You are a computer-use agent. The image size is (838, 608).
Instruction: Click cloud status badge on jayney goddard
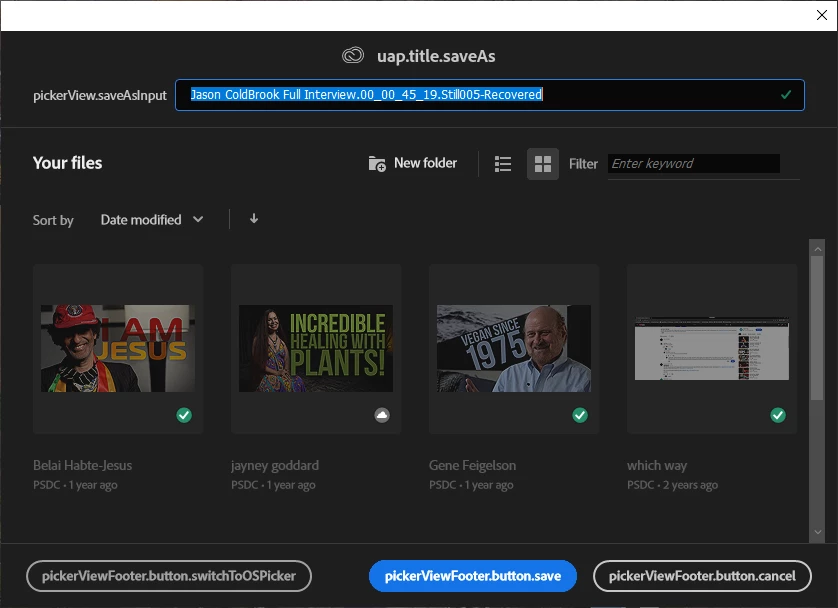[x=382, y=415]
